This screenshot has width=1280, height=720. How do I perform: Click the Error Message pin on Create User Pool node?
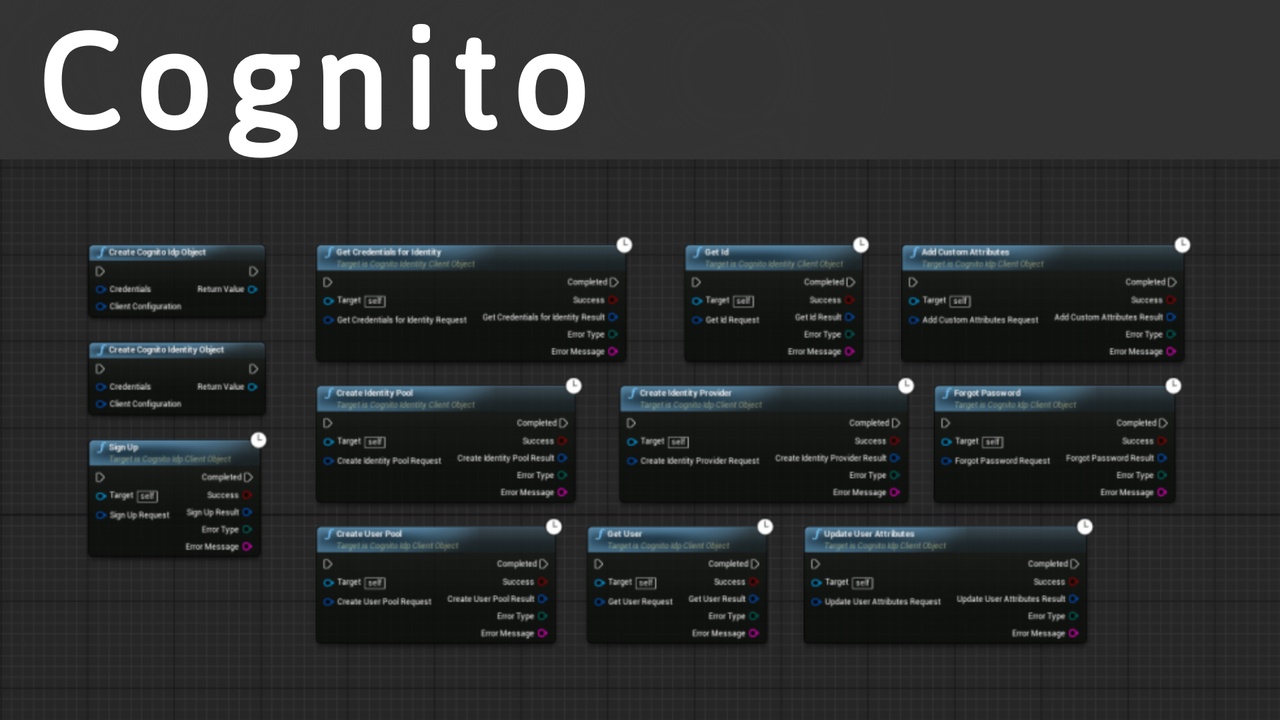(x=542, y=634)
